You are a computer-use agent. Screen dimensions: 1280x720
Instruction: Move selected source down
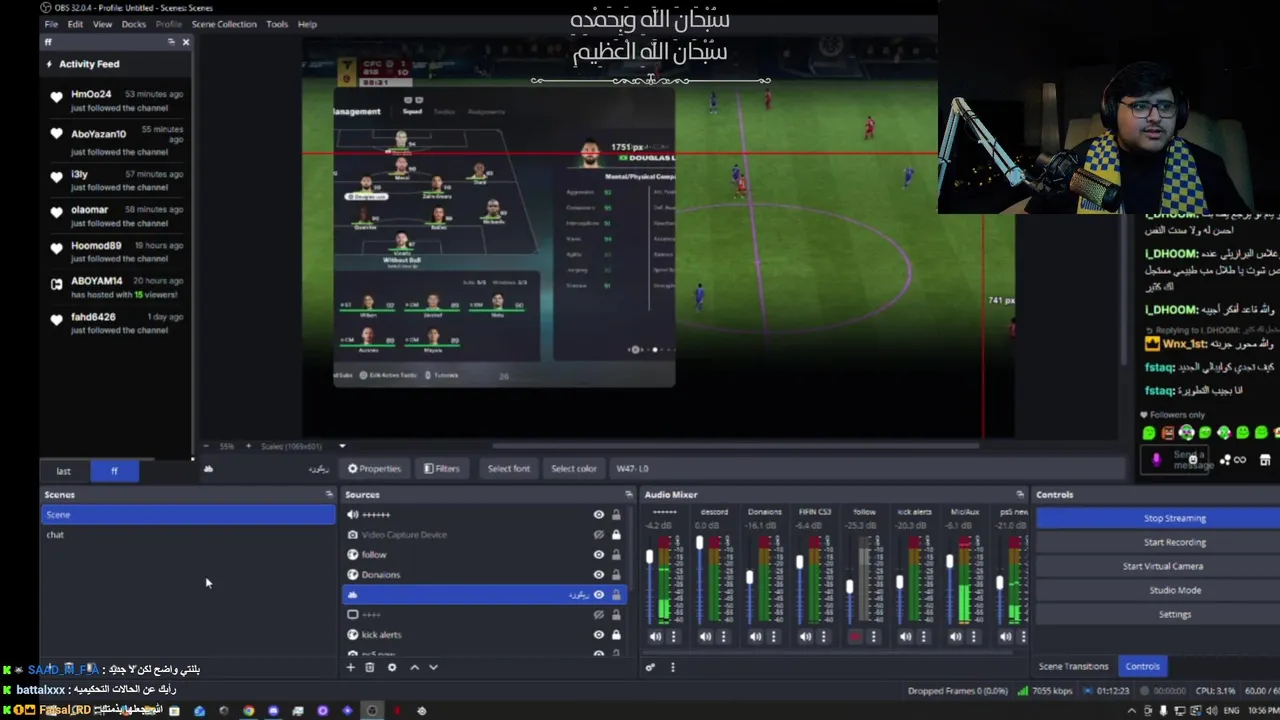click(x=433, y=667)
